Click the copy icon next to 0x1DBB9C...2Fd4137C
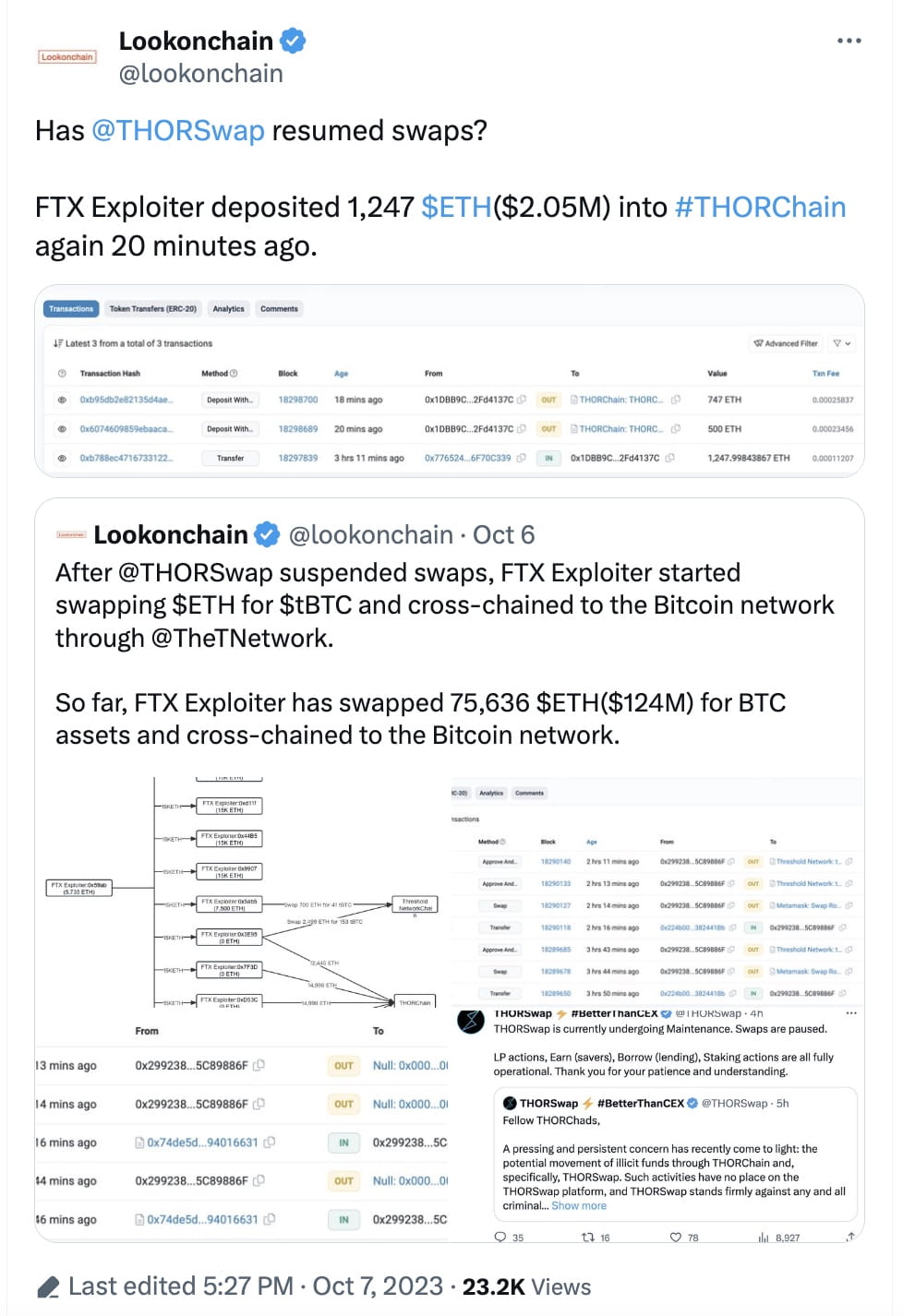Image resolution: width=903 pixels, height=1316 pixels. 519,400
